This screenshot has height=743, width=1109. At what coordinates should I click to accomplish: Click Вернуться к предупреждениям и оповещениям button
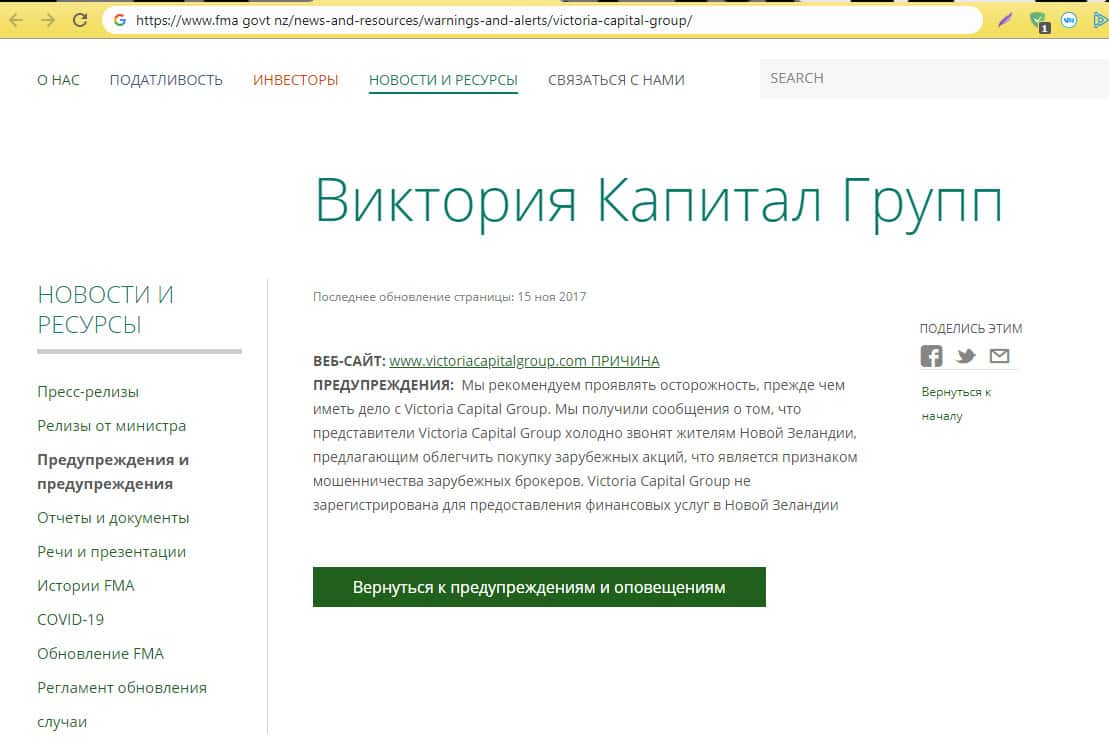539,587
